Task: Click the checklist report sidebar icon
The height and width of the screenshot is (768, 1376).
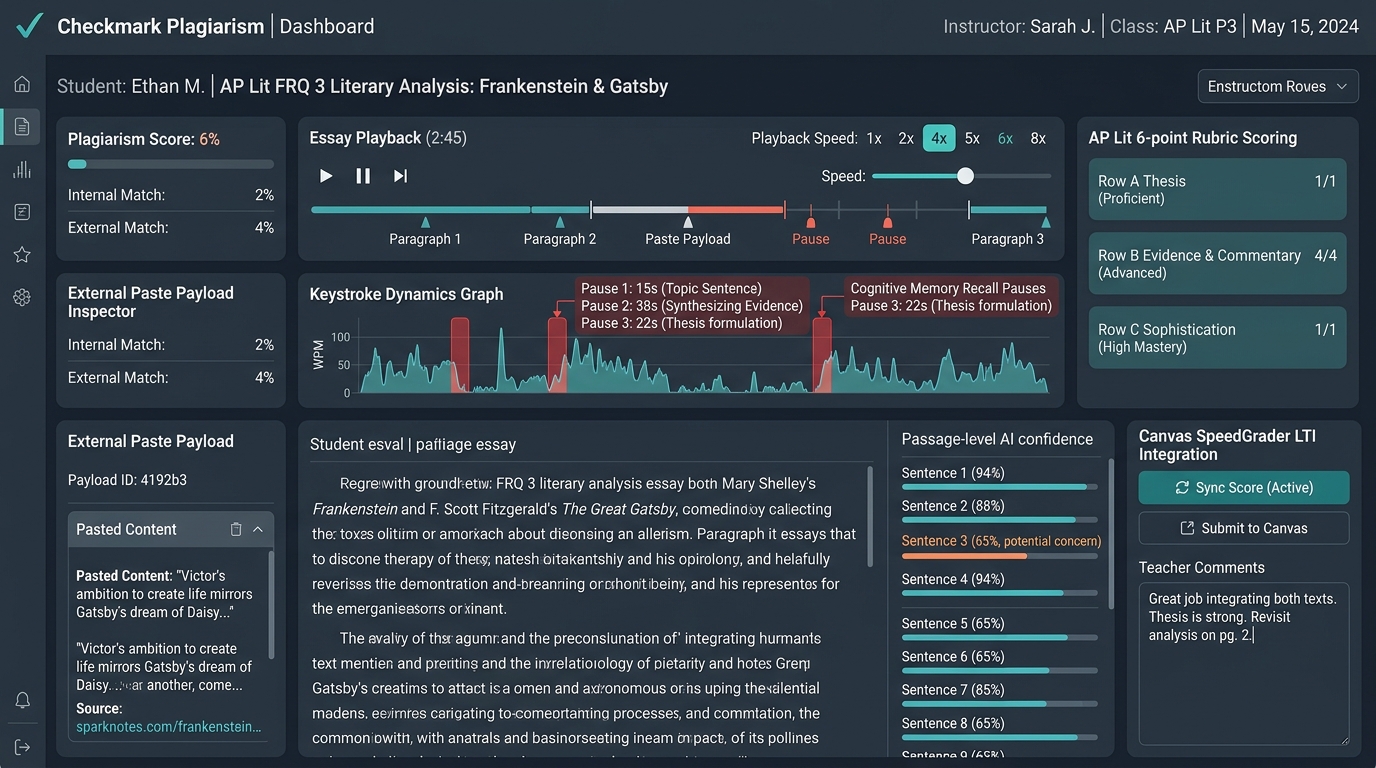Action: point(22,212)
